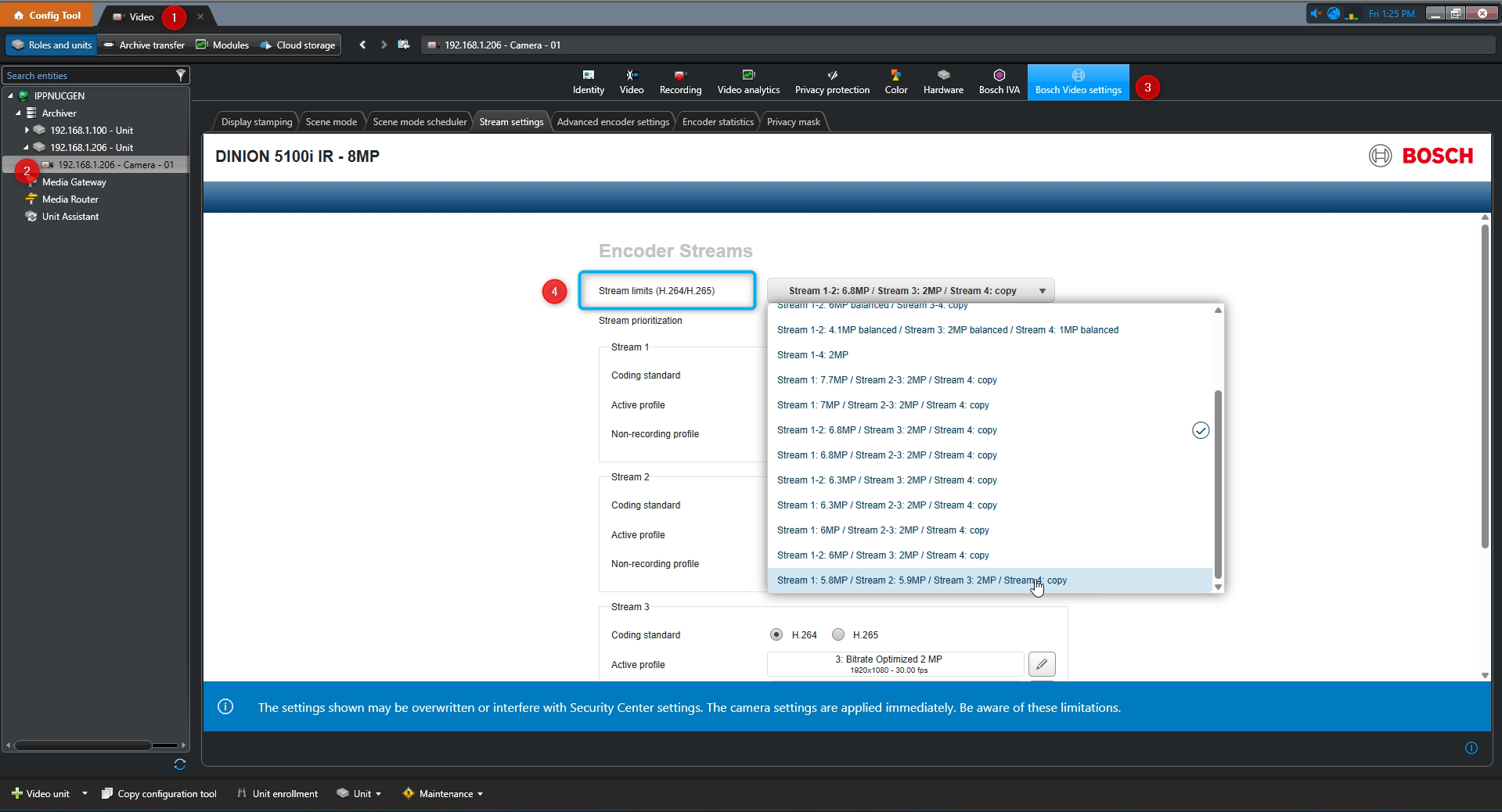Open the Privacy protection settings page
Image resolution: width=1502 pixels, height=812 pixels.
pyautogui.click(x=831, y=81)
